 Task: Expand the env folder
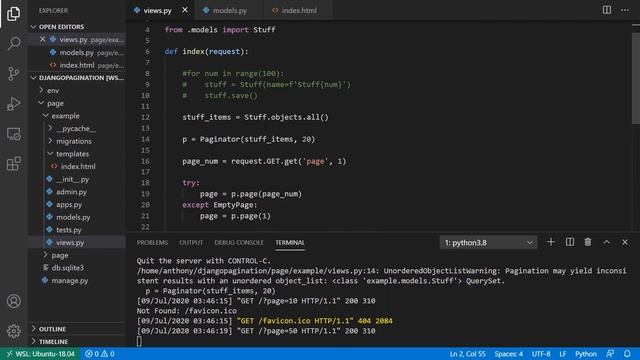coord(41,90)
